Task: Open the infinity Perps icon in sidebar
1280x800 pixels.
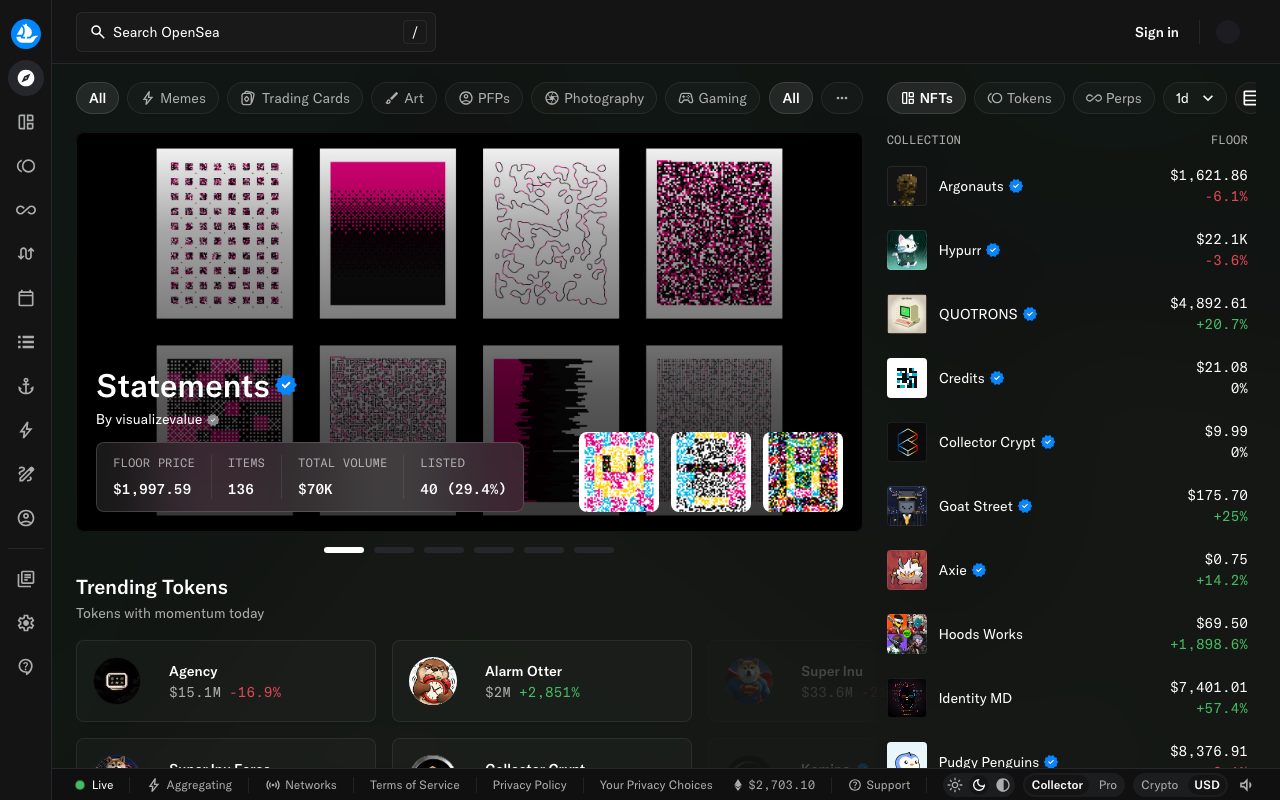Action: (26, 210)
